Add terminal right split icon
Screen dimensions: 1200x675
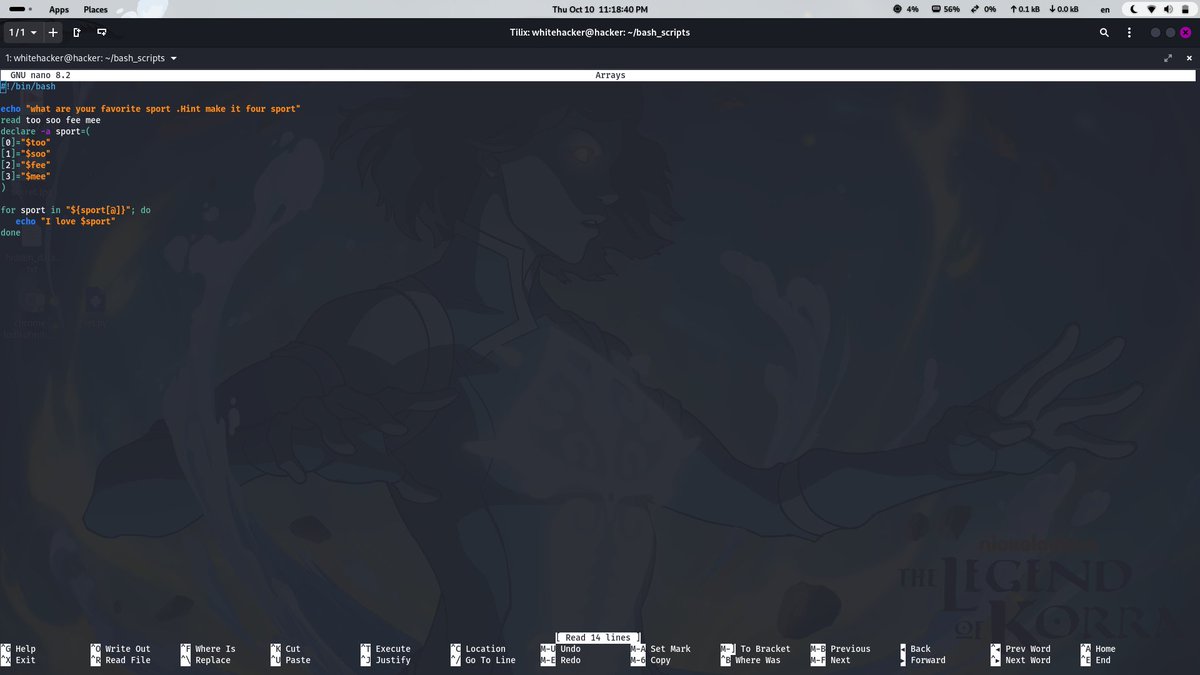77,32
